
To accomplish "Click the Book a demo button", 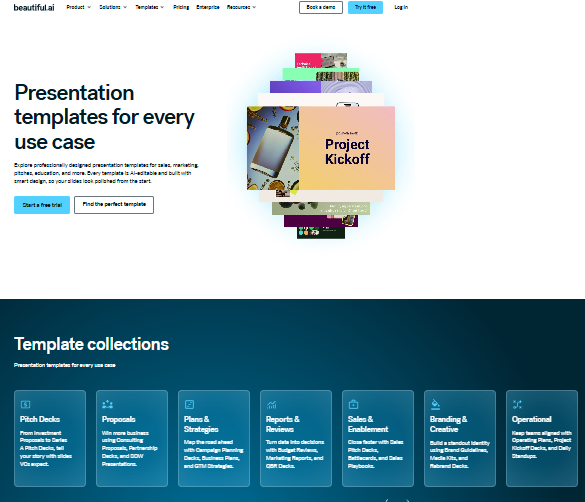I will click(321, 7).
